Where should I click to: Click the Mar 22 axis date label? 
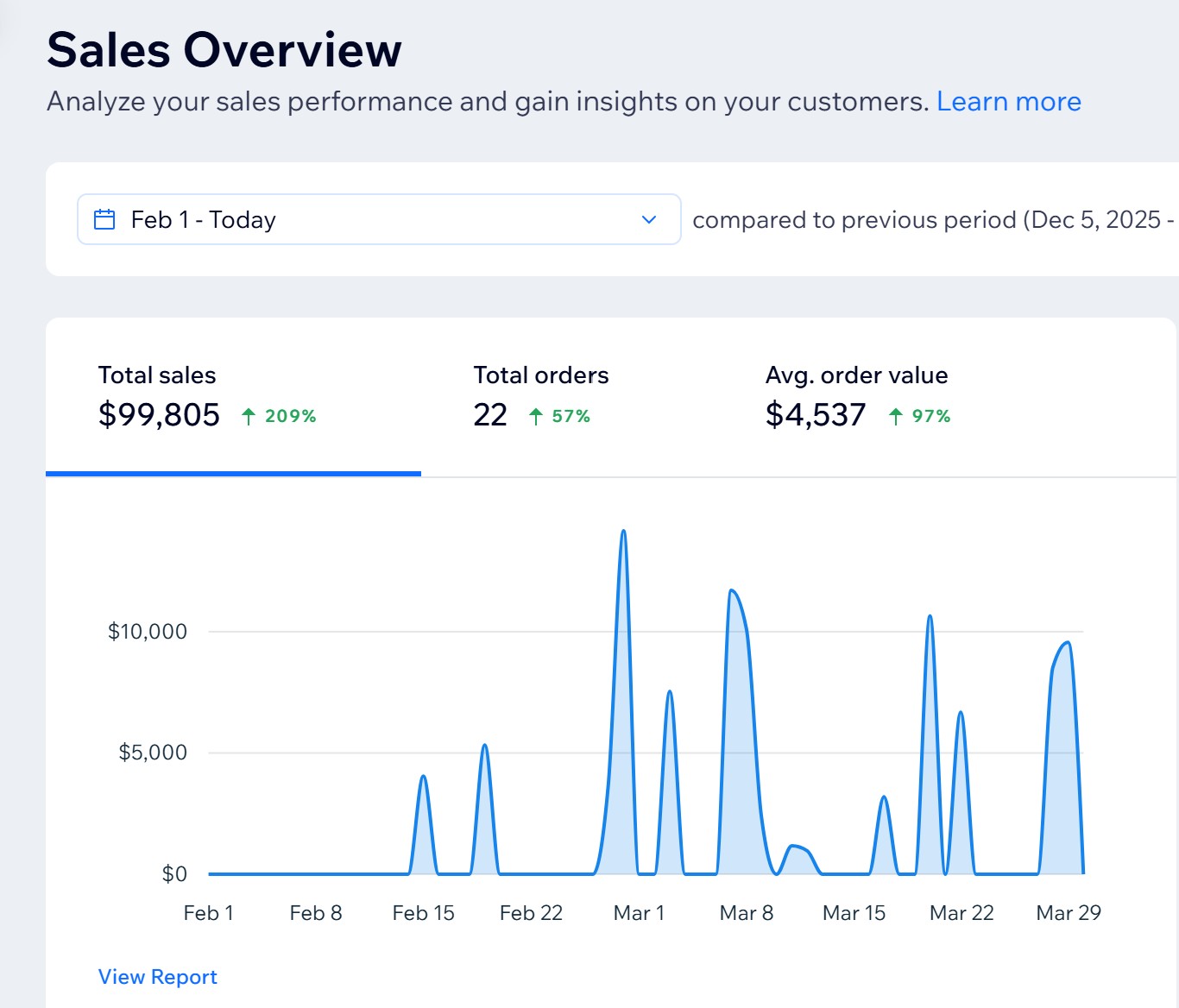961,913
